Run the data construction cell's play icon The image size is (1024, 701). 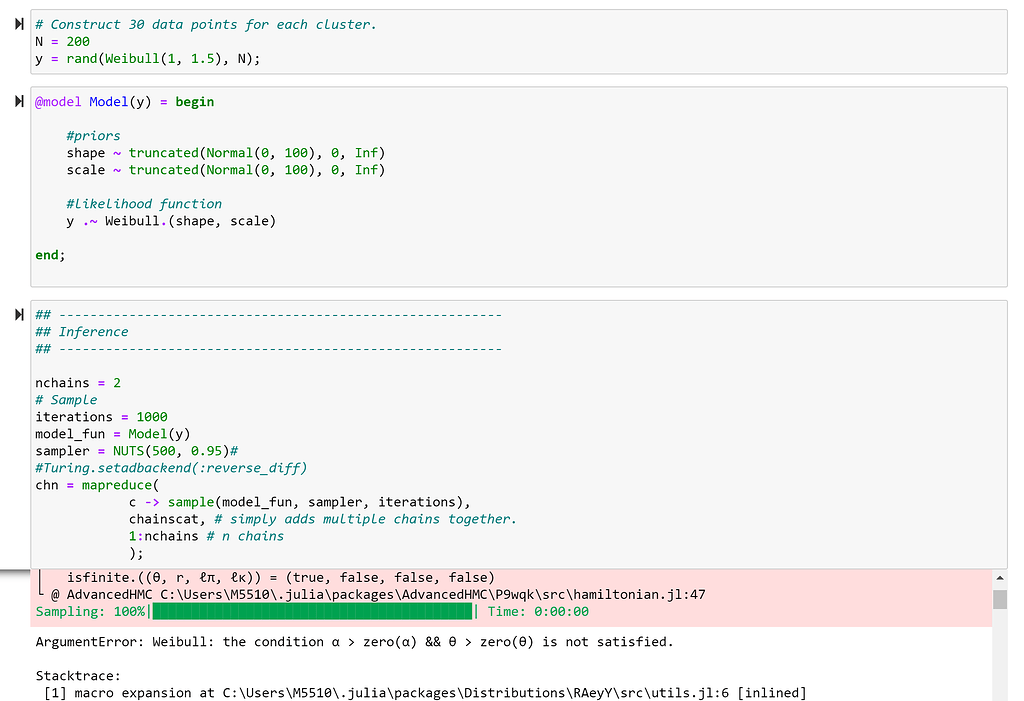tap(17, 24)
